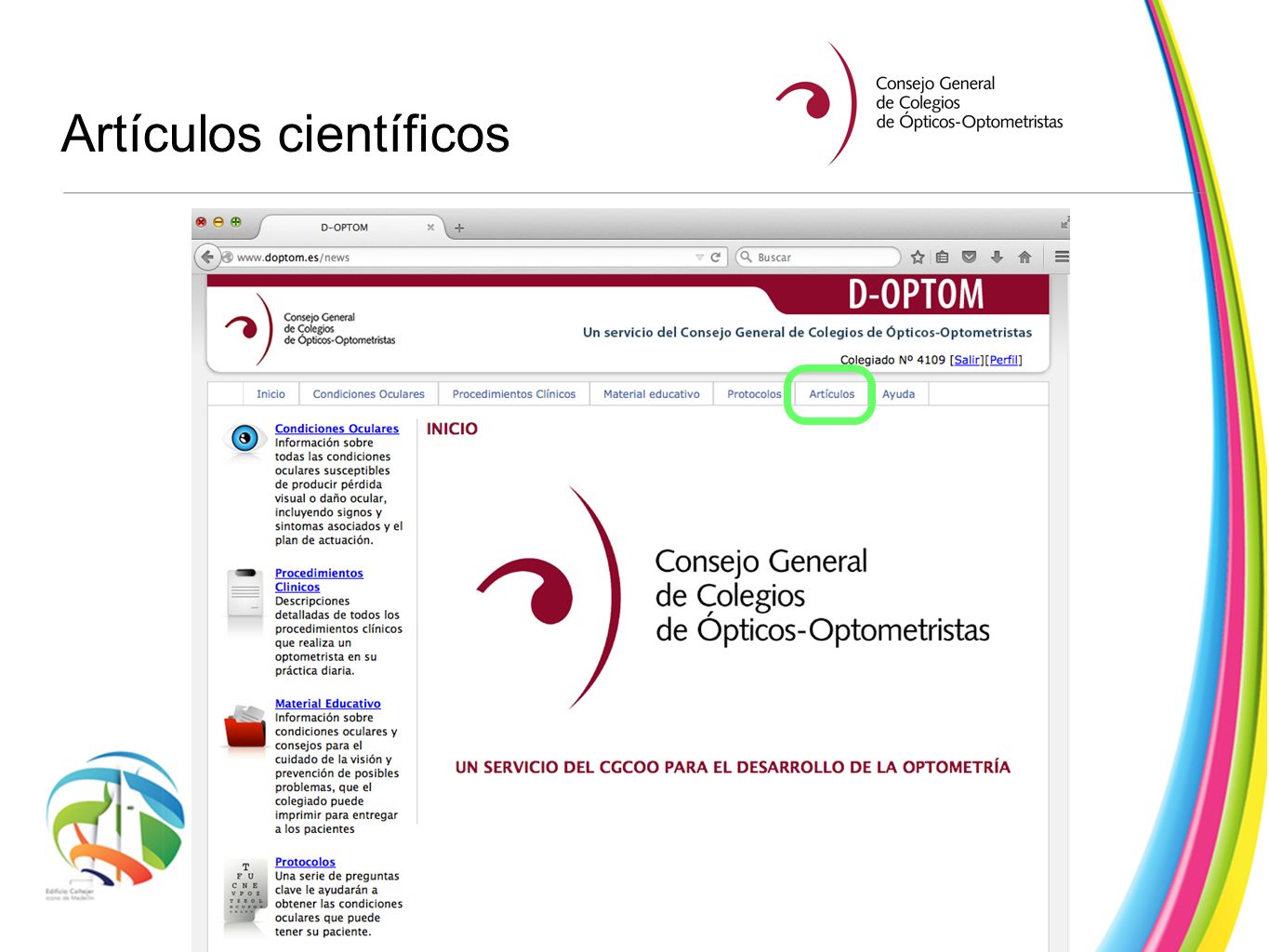Image resolution: width=1269 pixels, height=952 pixels.
Task: Click the Consejo General logo in site header
Action: click(x=310, y=329)
